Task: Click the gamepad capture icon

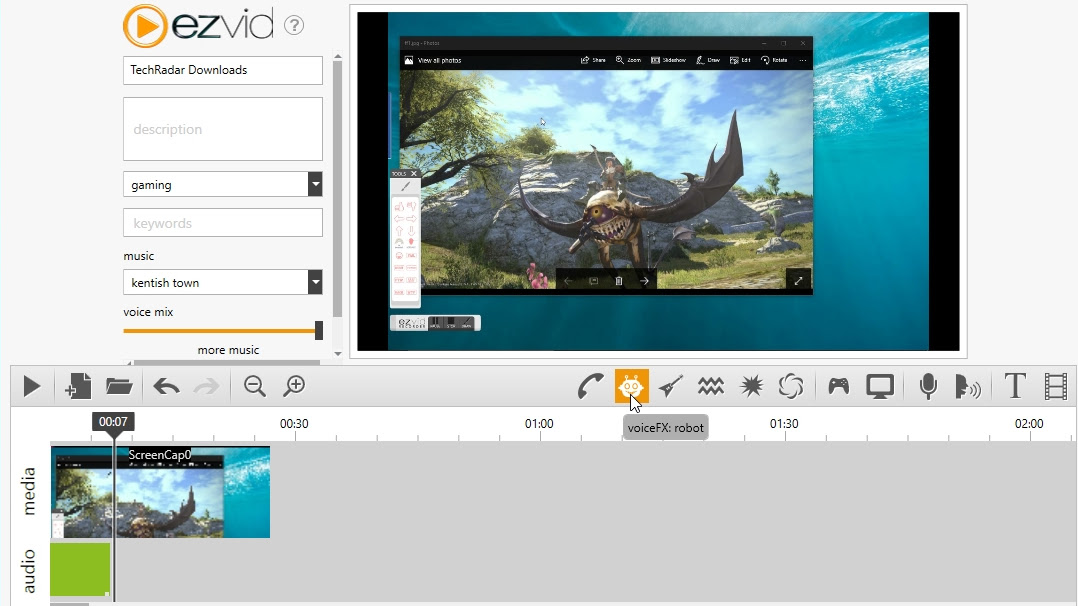Action: [x=839, y=386]
